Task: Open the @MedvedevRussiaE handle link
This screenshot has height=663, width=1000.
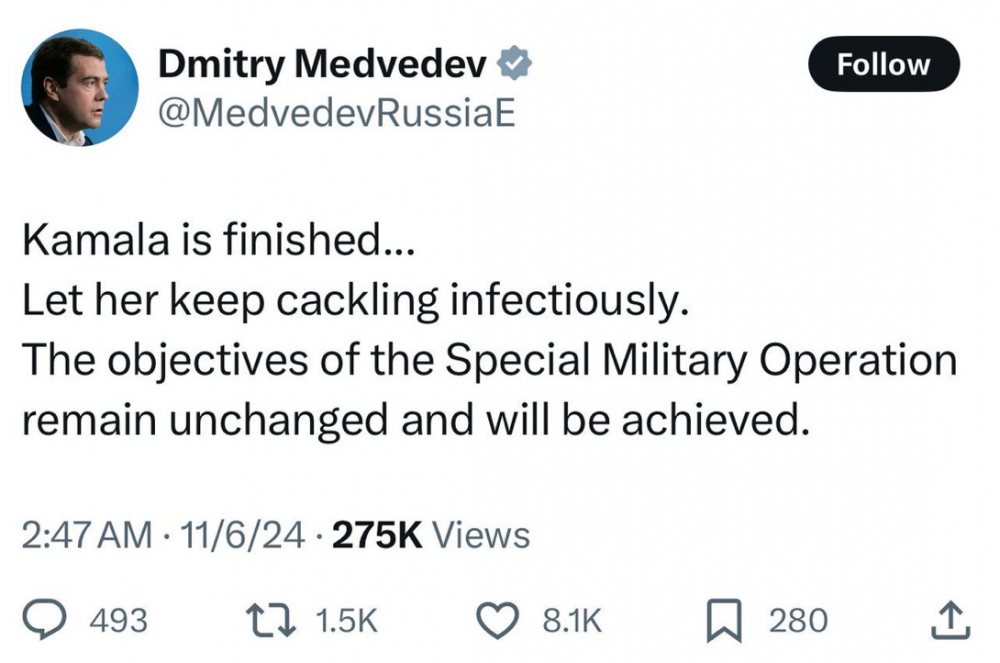Action: (336, 113)
